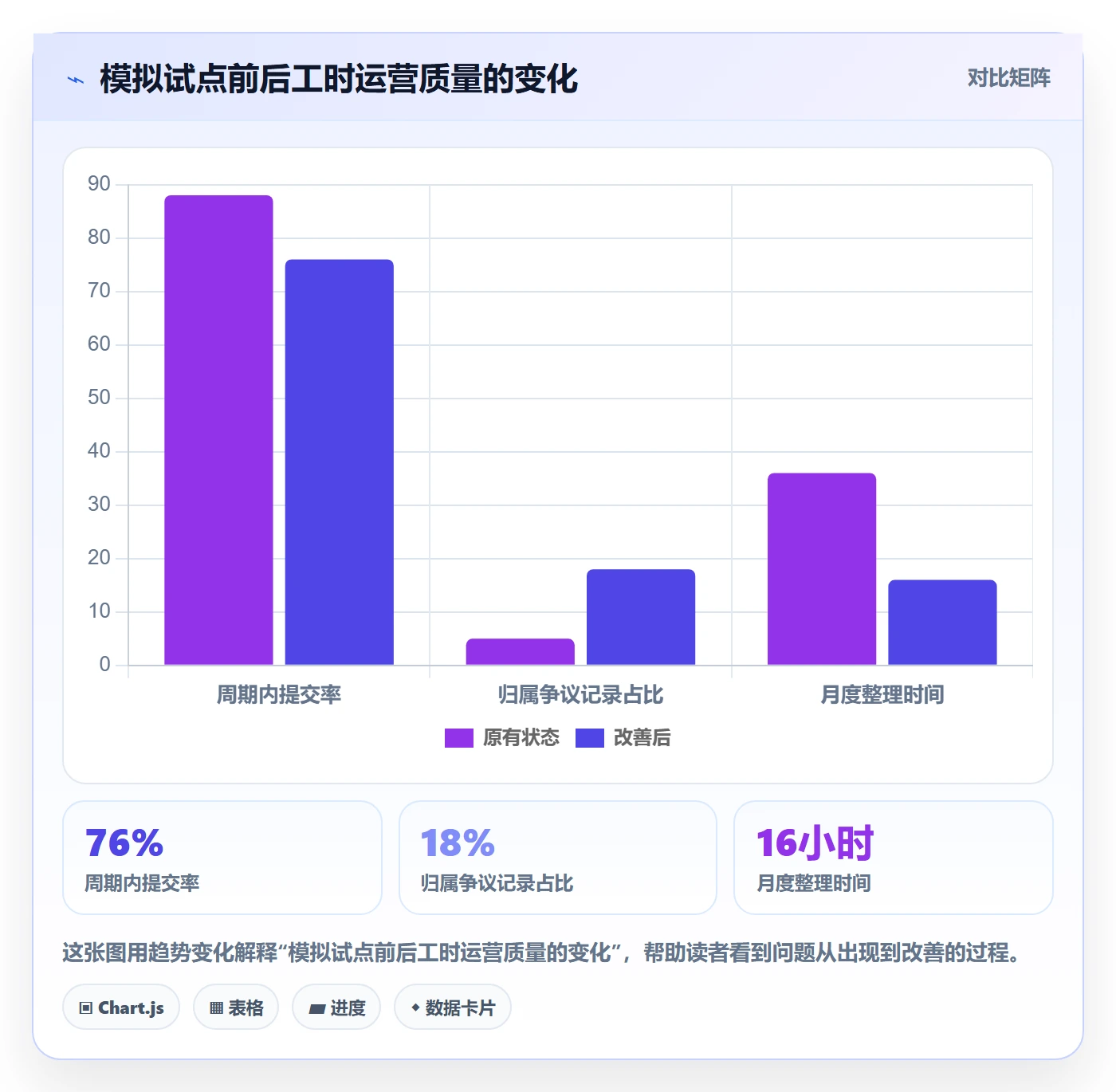Click the diamond icon in the 数据卡片 tag
1116x1092 pixels.
pyautogui.click(x=415, y=1008)
